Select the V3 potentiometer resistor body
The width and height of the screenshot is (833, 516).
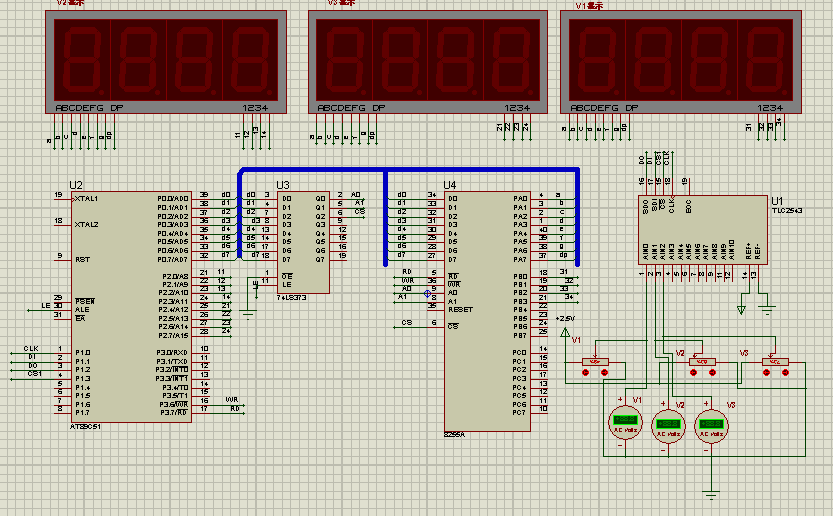point(775,362)
